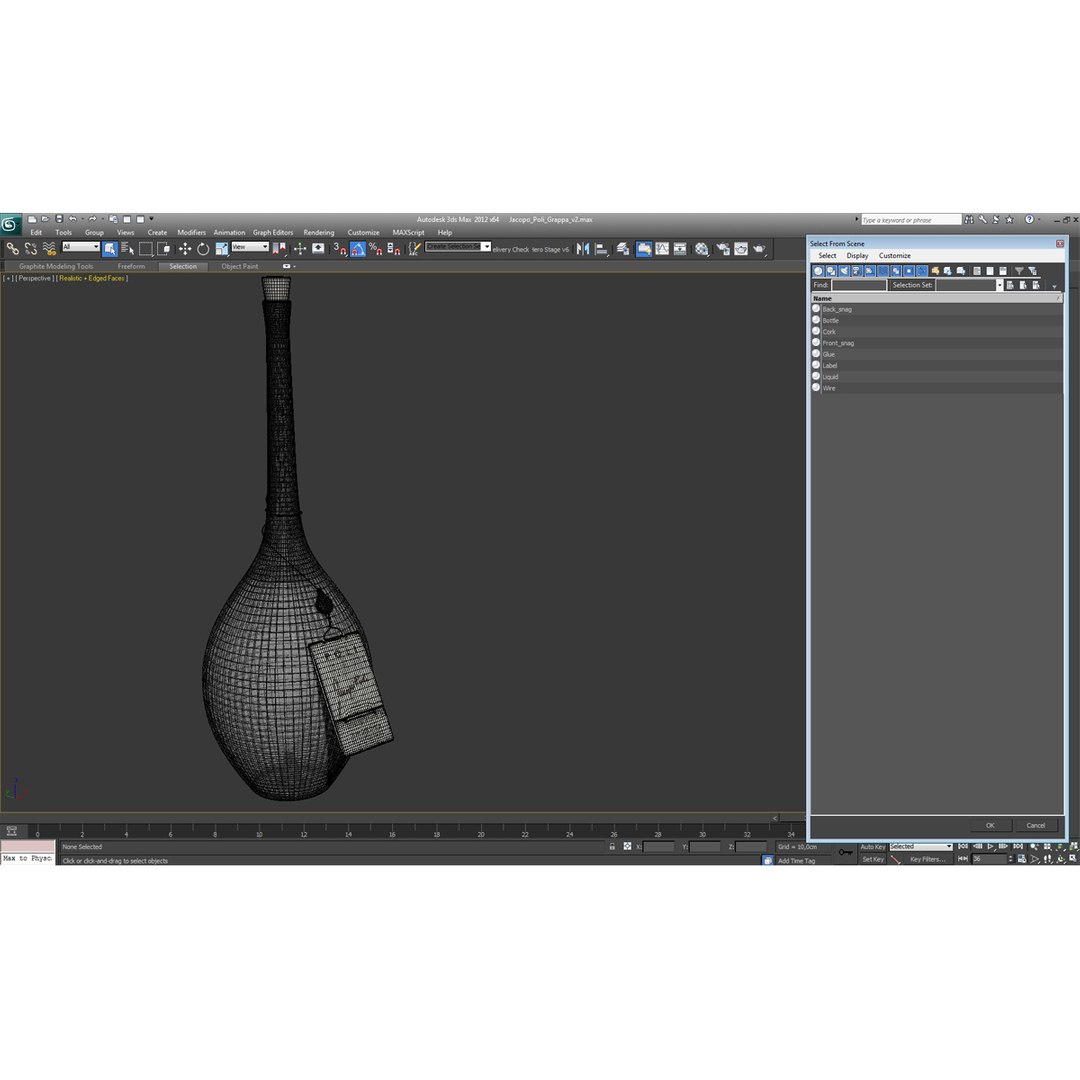Viewport: 1080px width, 1080px height.
Task: Click OK in Select From Scene dialog
Action: point(990,825)
